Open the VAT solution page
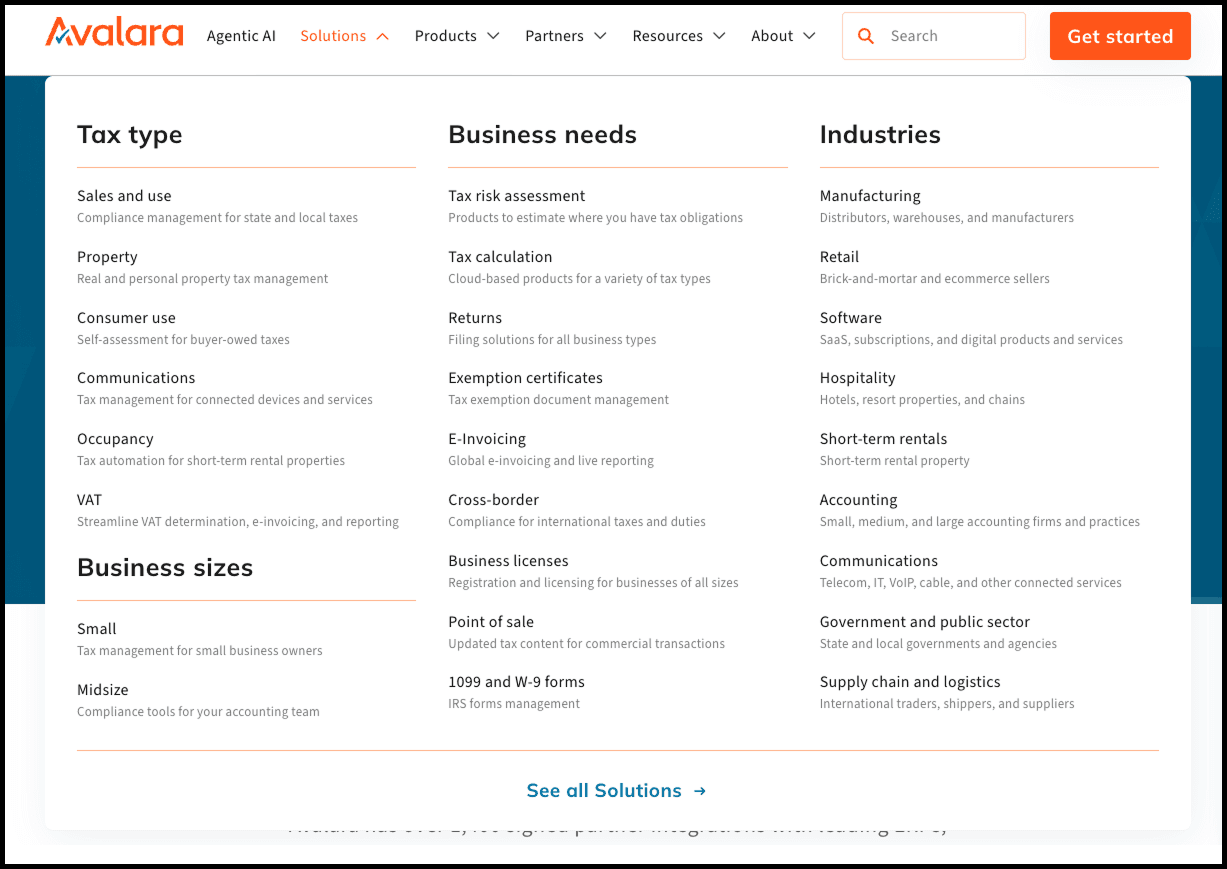1227x869 pixels. (89, 499)
